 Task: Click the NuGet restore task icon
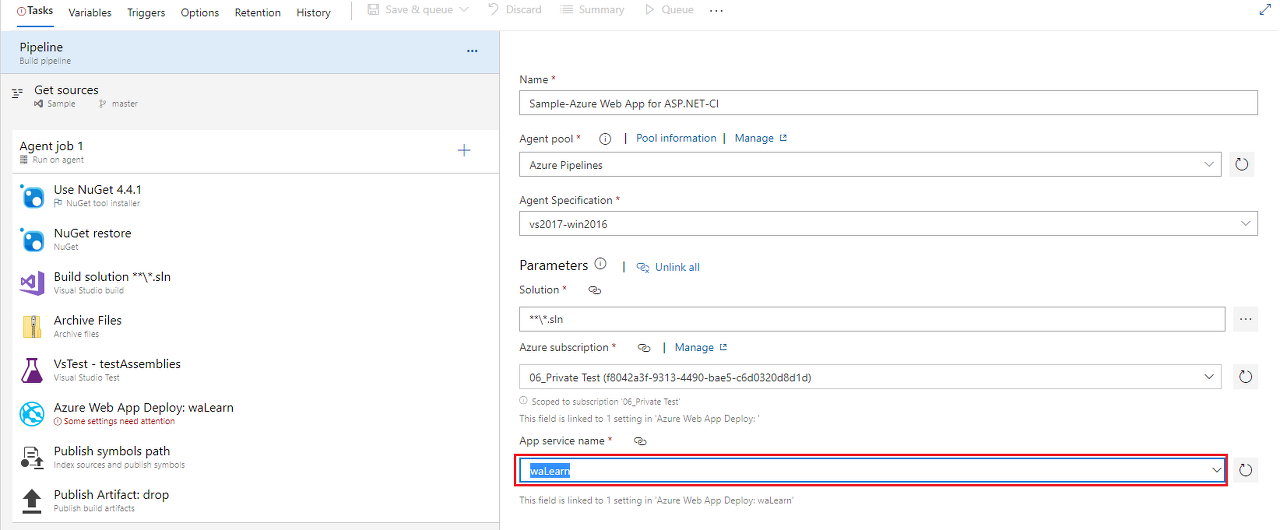pyautogui.click(x=32, y=239)
